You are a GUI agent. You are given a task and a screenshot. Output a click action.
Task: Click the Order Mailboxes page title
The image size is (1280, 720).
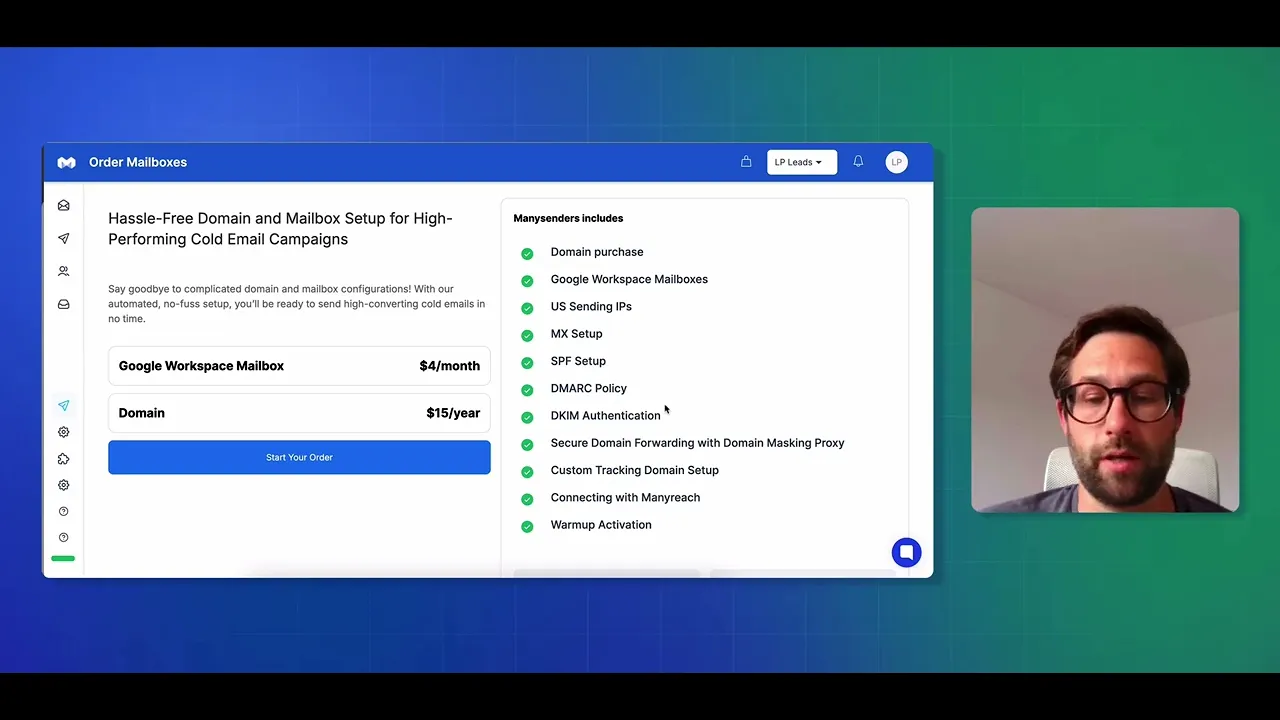(x=138, y=162)
